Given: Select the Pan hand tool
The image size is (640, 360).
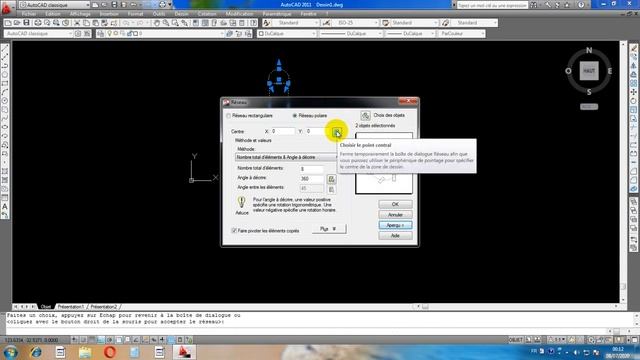Looking at the screenshot, I should (x=157, y=23).
